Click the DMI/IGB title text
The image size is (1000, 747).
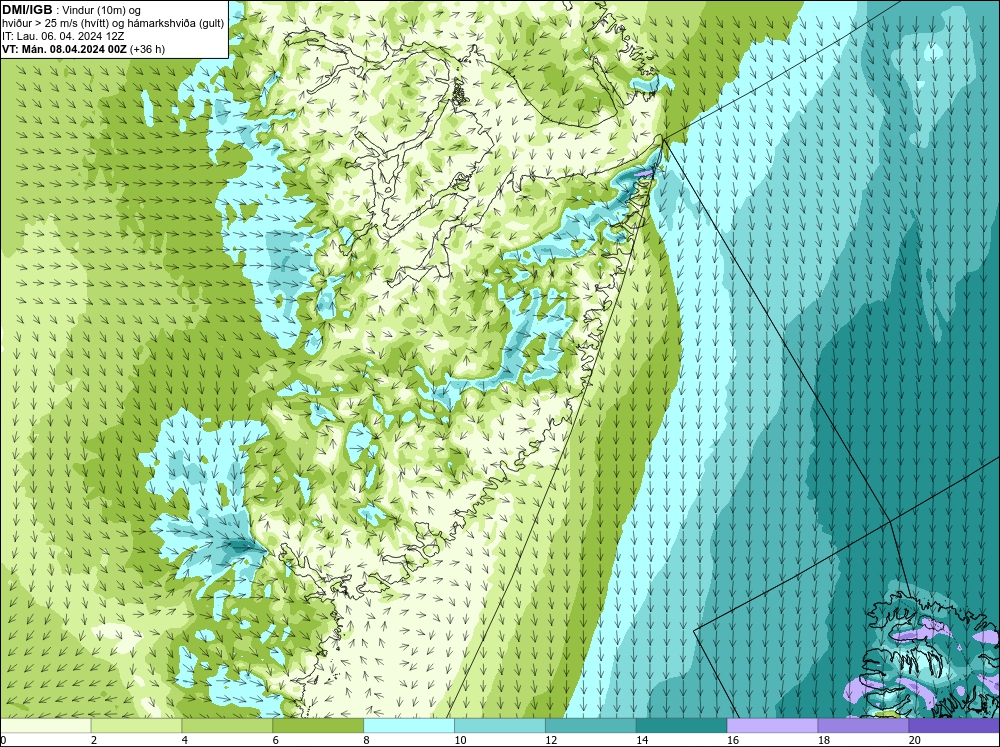click(x=27, y=10)
